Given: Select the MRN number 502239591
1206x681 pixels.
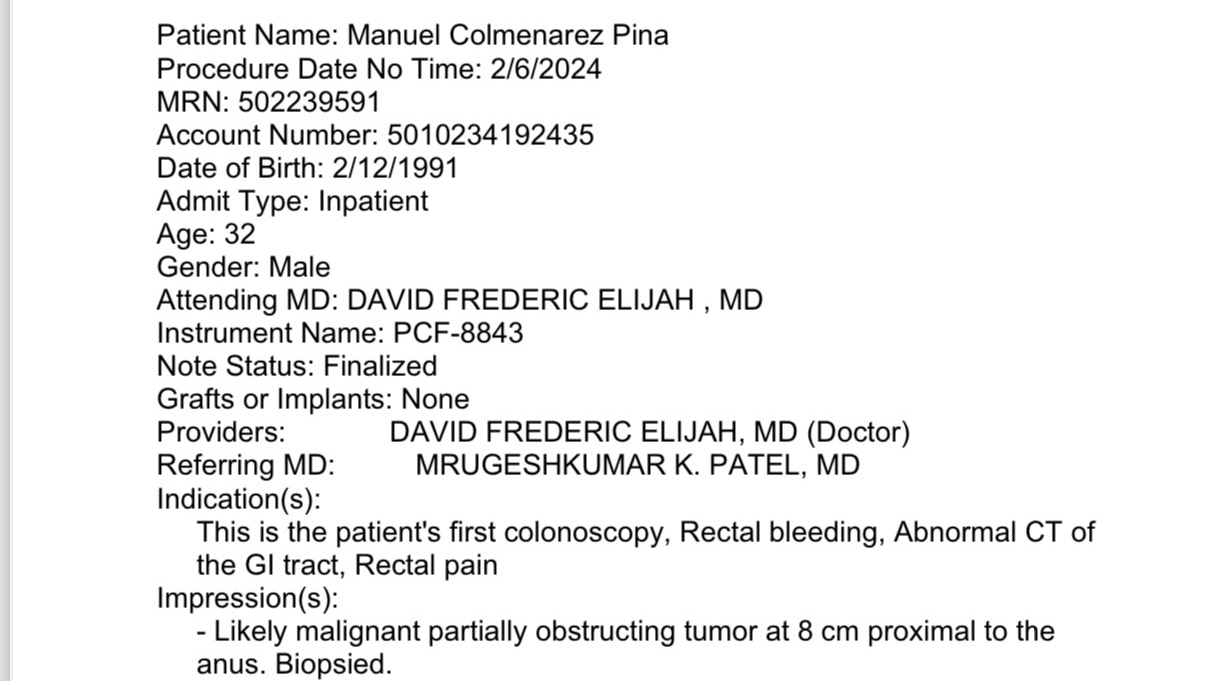Looking at the screenshot, I should (x=309, y=102).
